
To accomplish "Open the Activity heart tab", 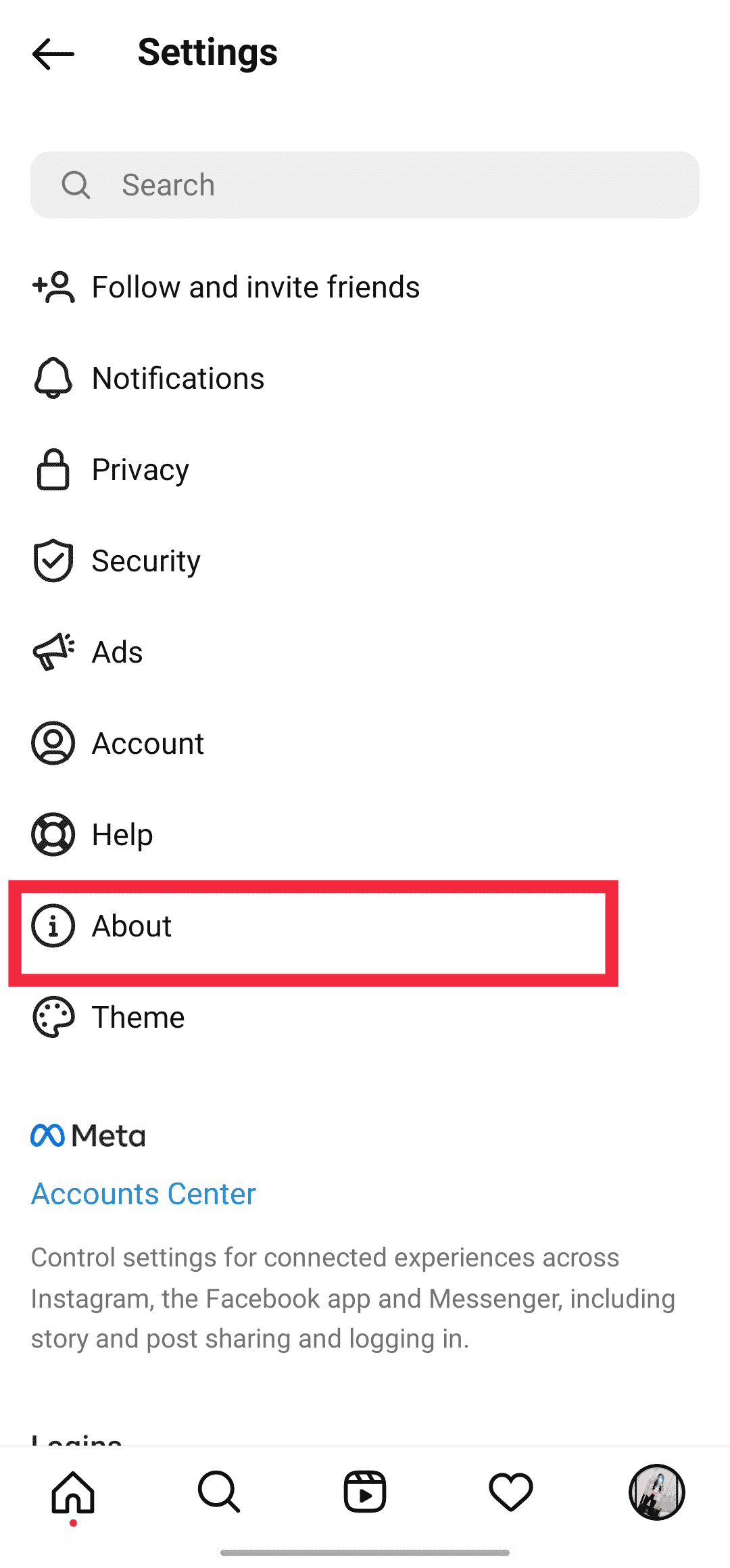I will [511, 1492].
